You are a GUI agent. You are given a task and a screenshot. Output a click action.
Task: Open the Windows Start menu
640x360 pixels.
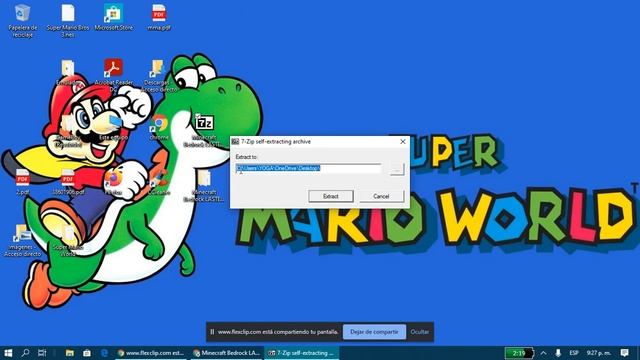coord(8,353)
